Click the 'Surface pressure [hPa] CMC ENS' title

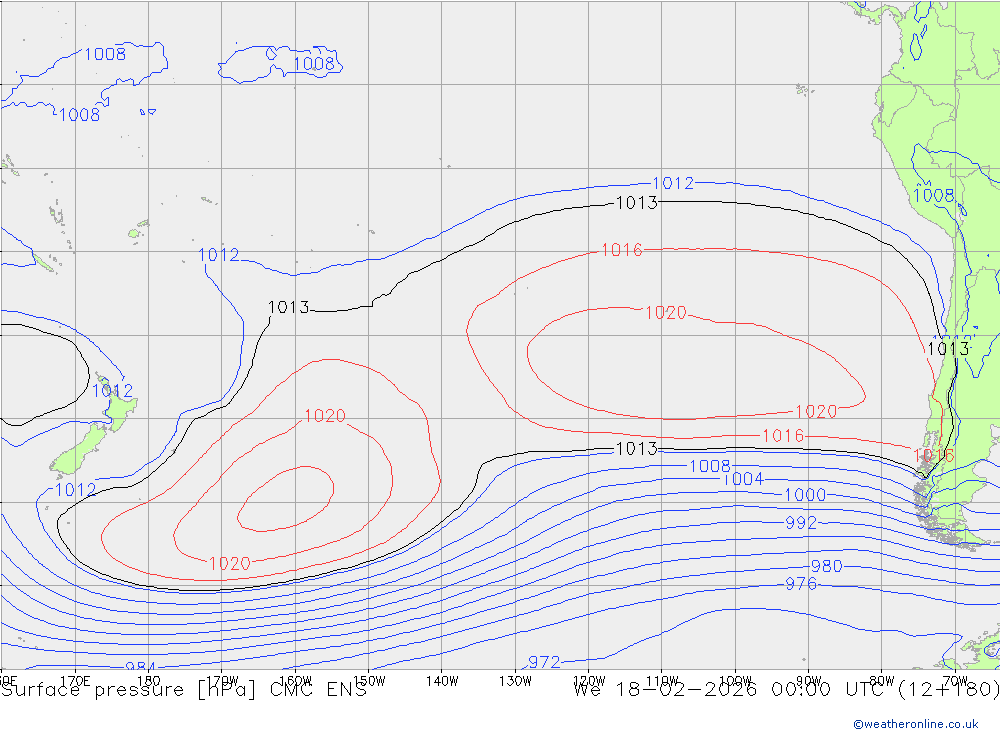coord(184,690)
